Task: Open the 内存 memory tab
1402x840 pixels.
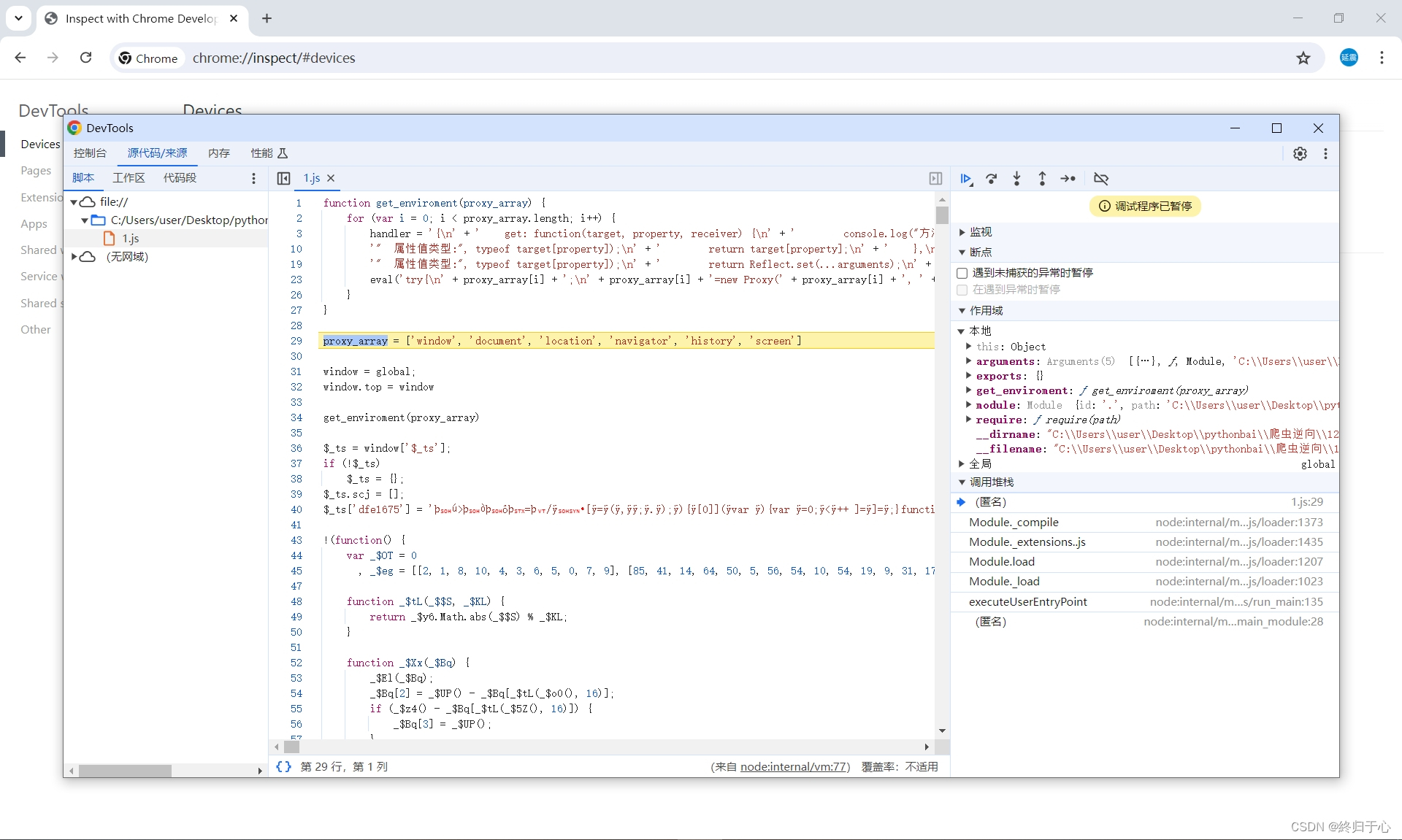Action: coord(218,153)
